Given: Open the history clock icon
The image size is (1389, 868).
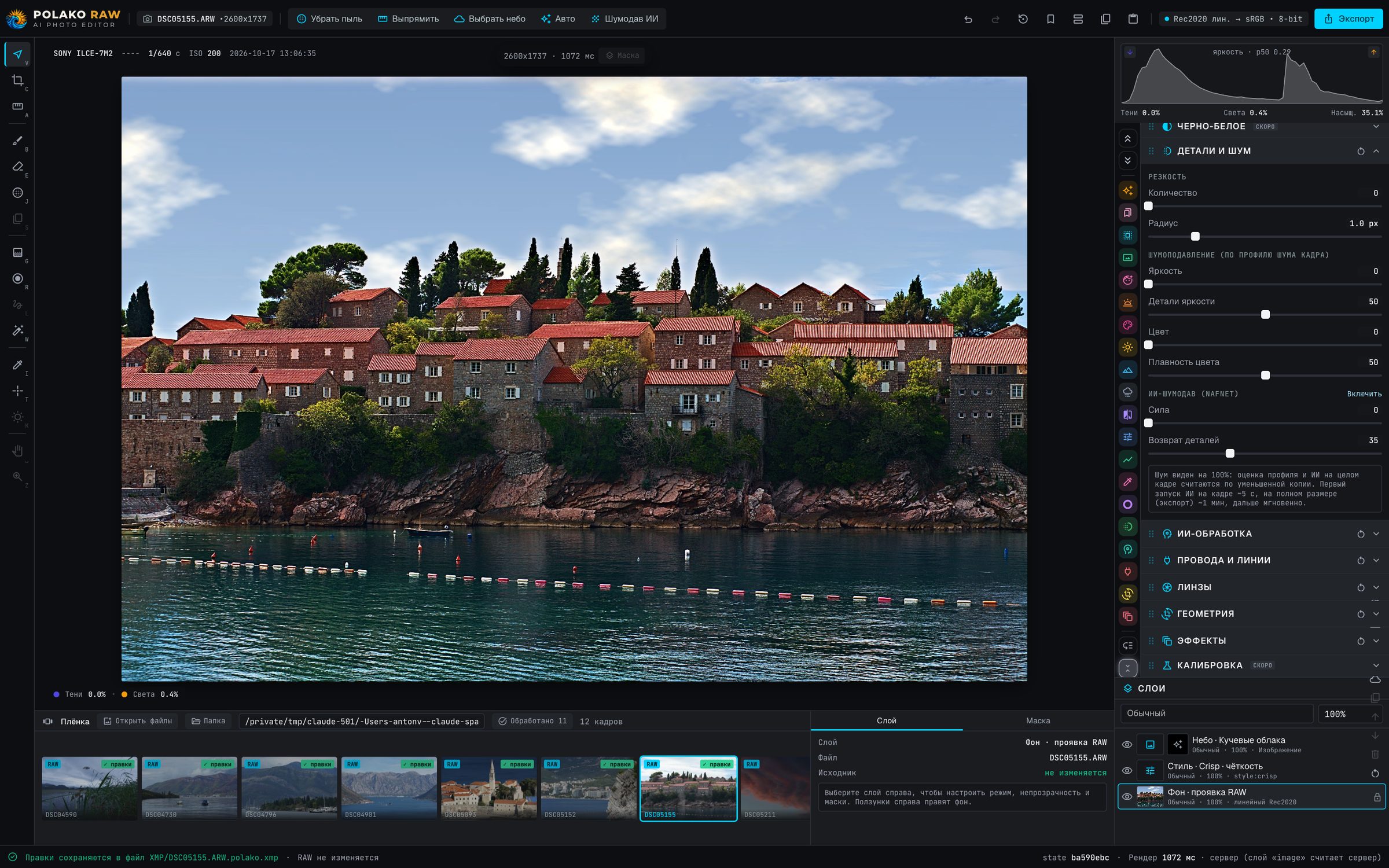Looking at the screenshot, I should (1023, 19).
